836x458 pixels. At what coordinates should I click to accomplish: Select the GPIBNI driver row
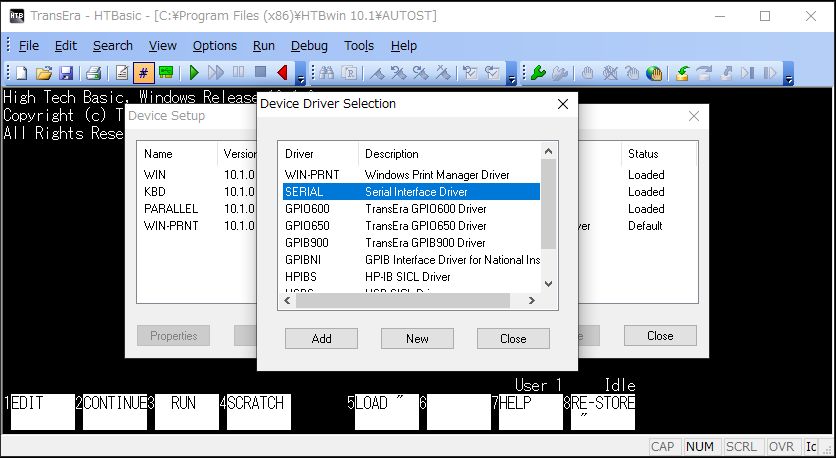tap(411, 260)
